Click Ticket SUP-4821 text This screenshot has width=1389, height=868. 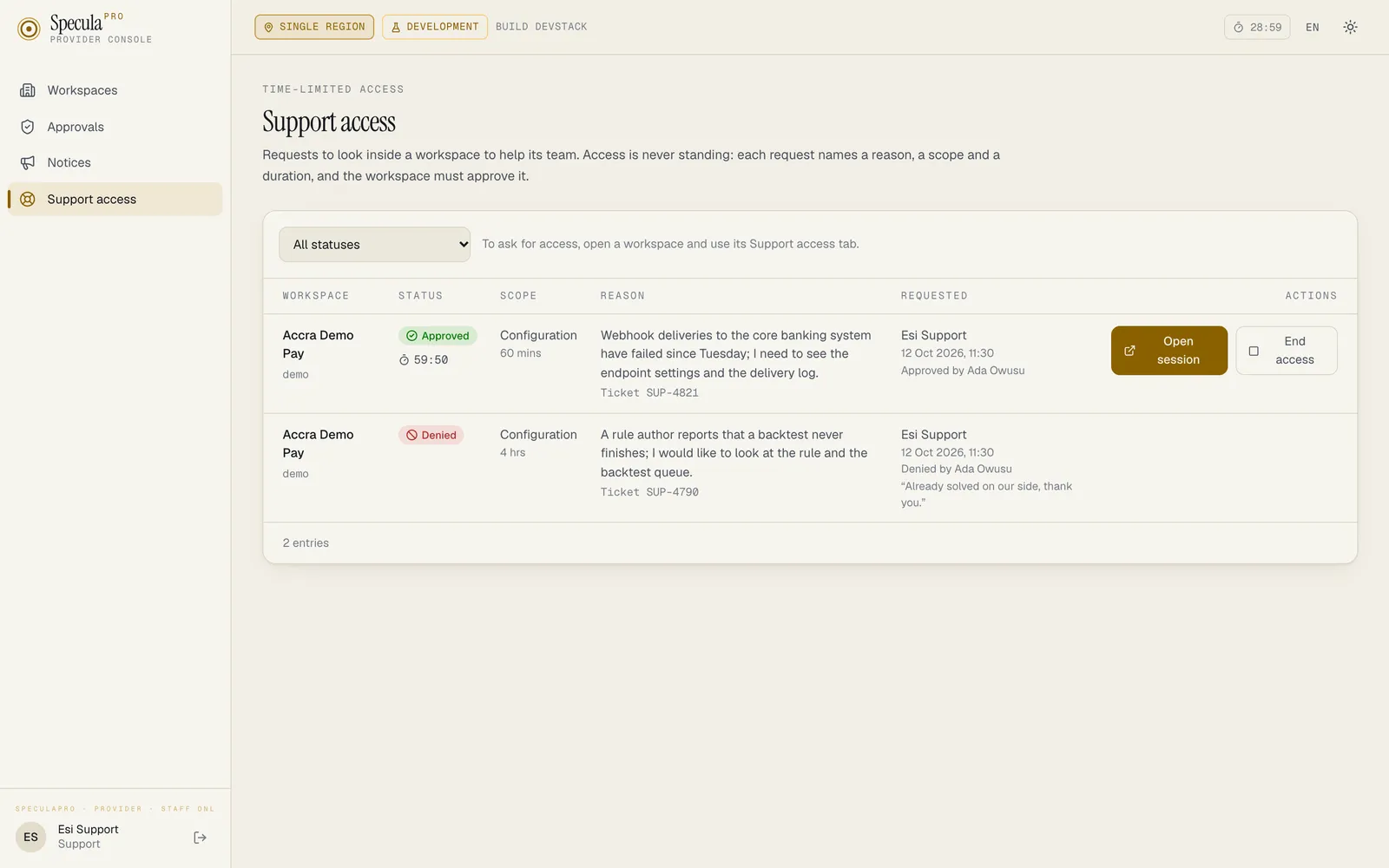click(x=649, y=392)
